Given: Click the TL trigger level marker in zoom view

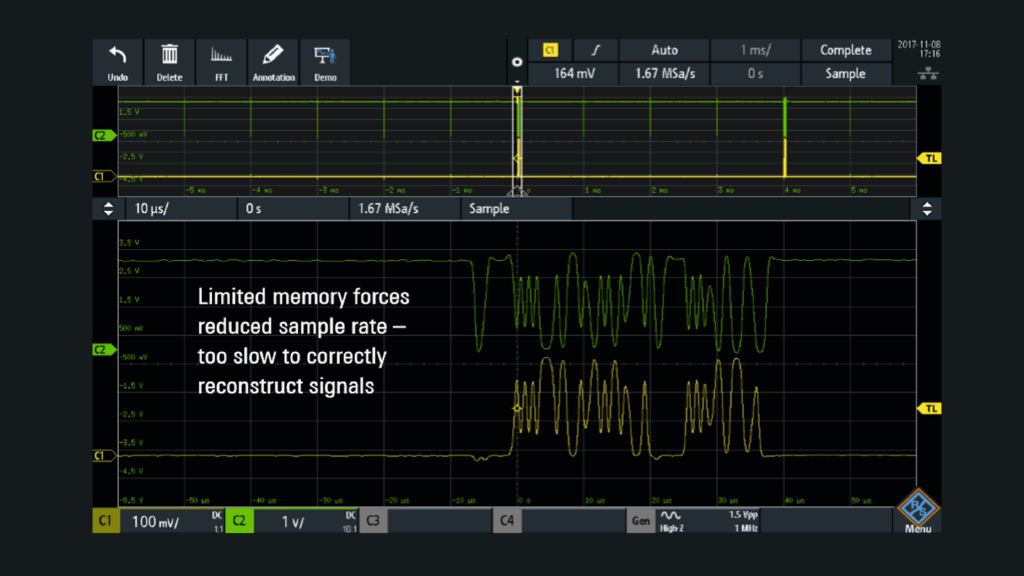Looking at the screenshot, I should point(929,408).
